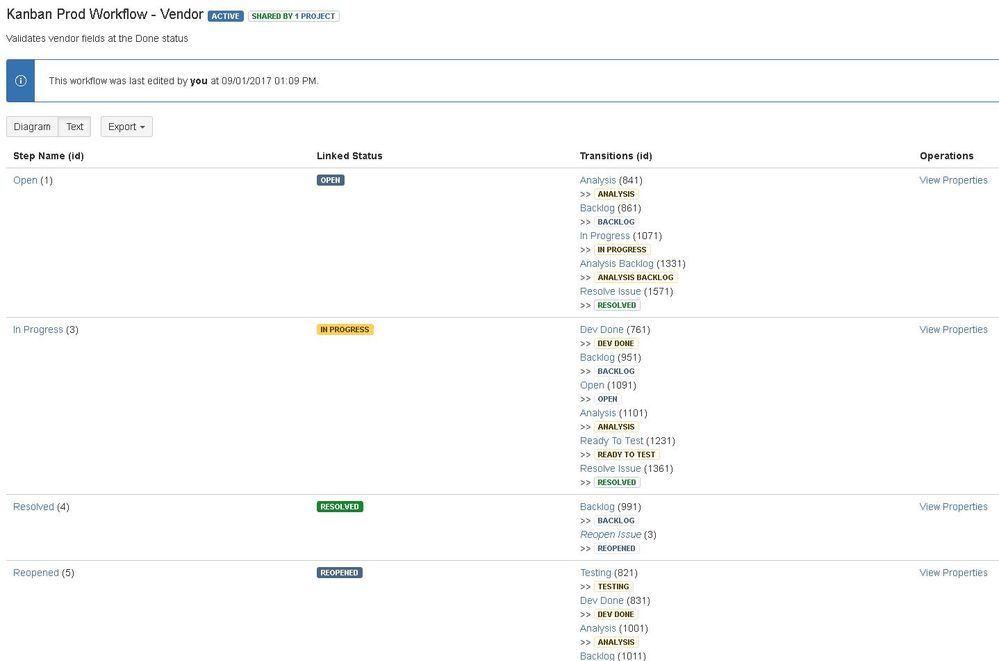Screen dimensions: 999x661
Task: Click the Operations column header
Action: pyautogui.click(x=947, y=156)
